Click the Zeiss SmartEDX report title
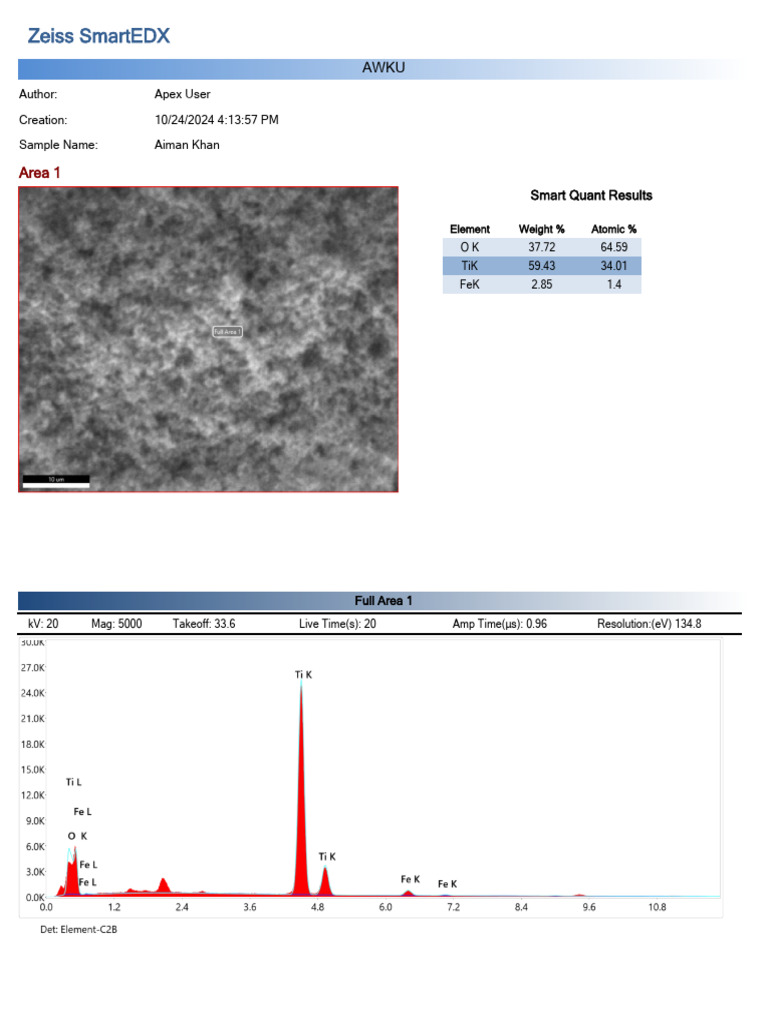The height and width of the screenshot is (1024, 768). tap(99, 35)
